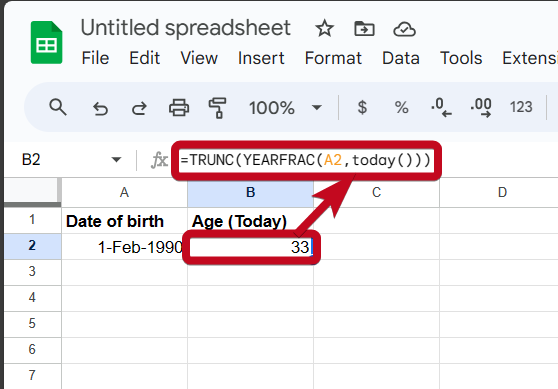The height and width of the screenshot is (389, 558).
Task: Open the Edit menu
Action: (x=144, y=58)
